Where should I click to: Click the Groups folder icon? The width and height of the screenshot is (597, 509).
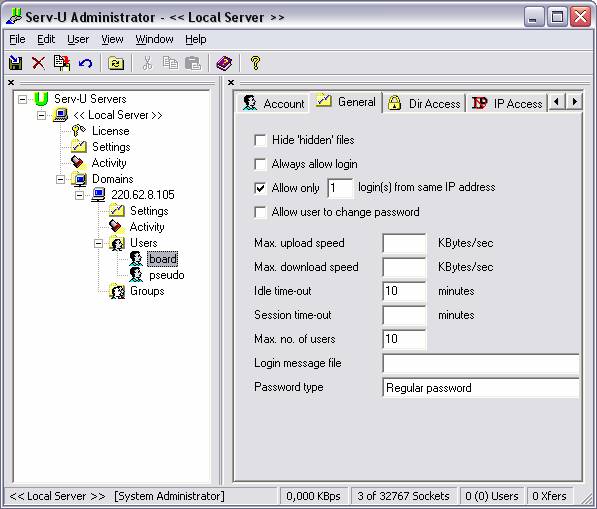117,291
